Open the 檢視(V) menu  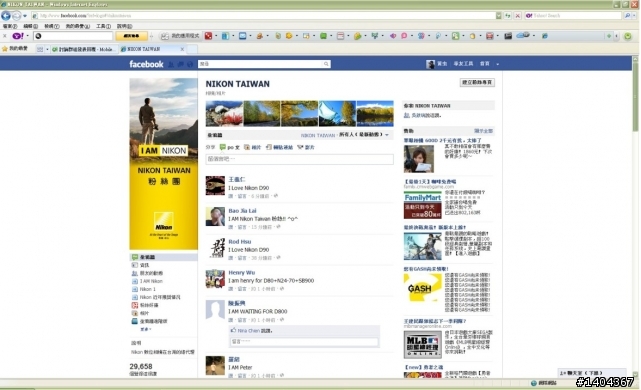click(x=52, y=26)
